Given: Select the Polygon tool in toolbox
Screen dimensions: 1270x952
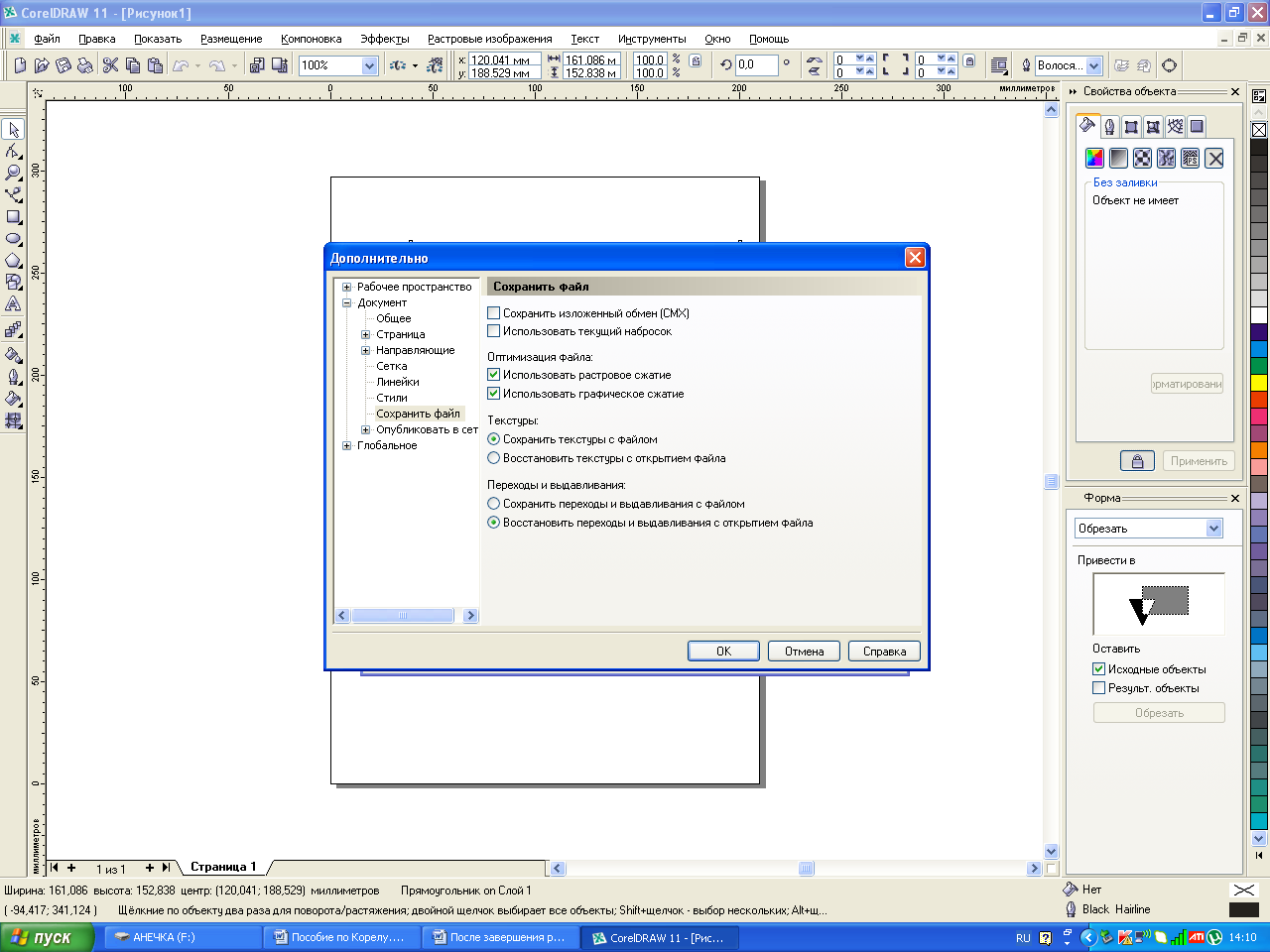Looking at the screenshot, I should (13, 260).
